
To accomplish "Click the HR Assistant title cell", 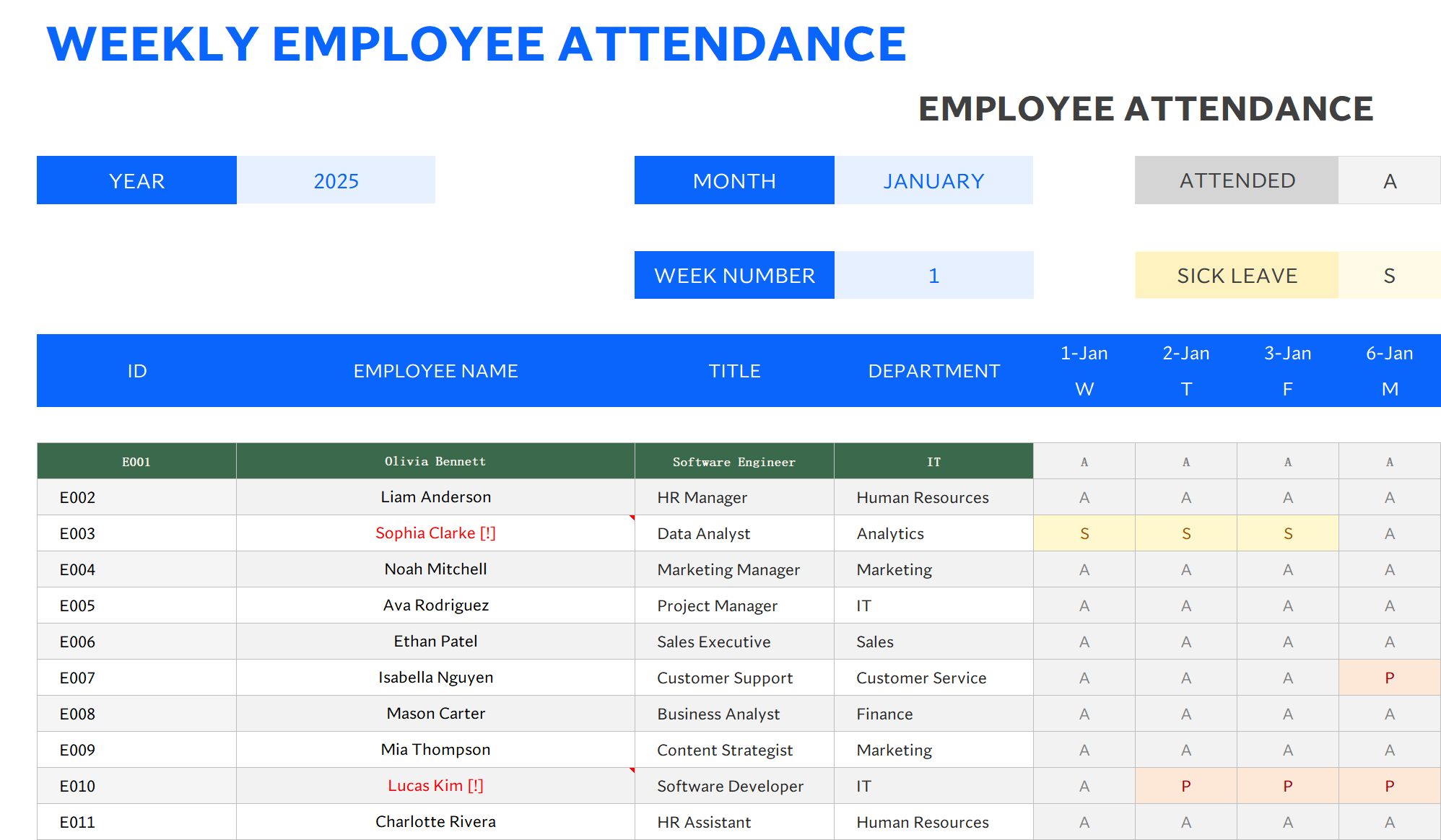I will [x=734, y=822].
